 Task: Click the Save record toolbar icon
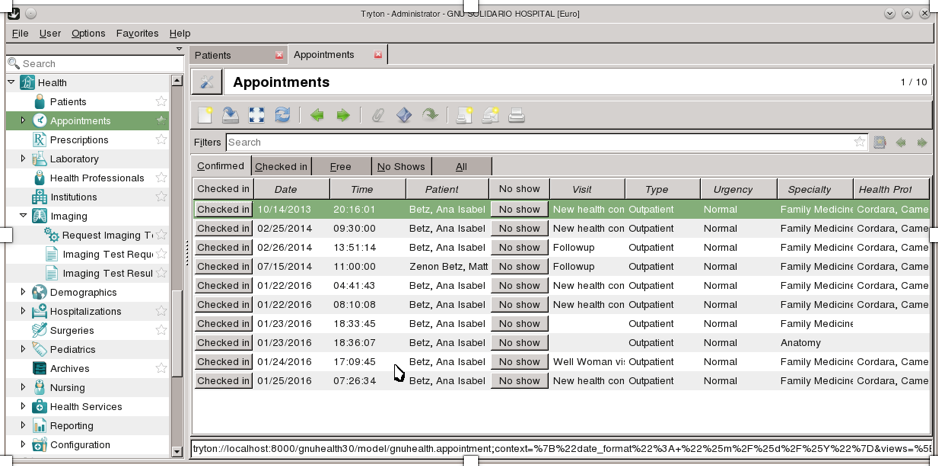(x=230, y=116)
